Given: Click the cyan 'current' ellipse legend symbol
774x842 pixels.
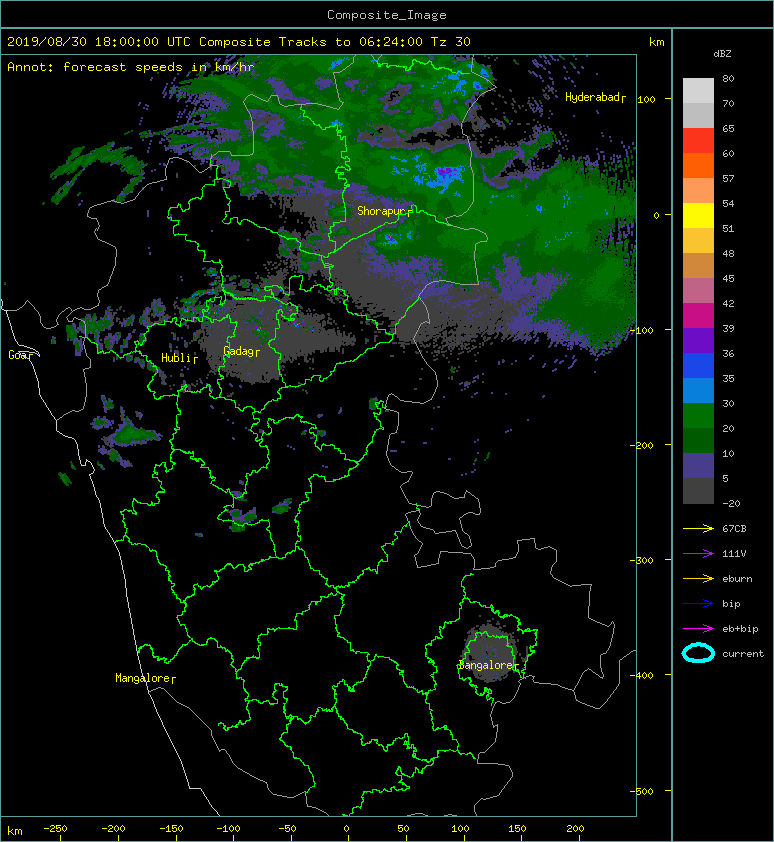Looking at the screenshot, I should coord(698,654).
